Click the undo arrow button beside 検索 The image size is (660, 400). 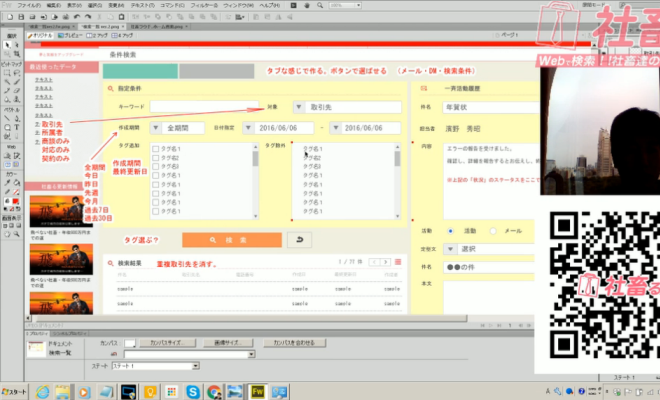(x=299, y=240)
